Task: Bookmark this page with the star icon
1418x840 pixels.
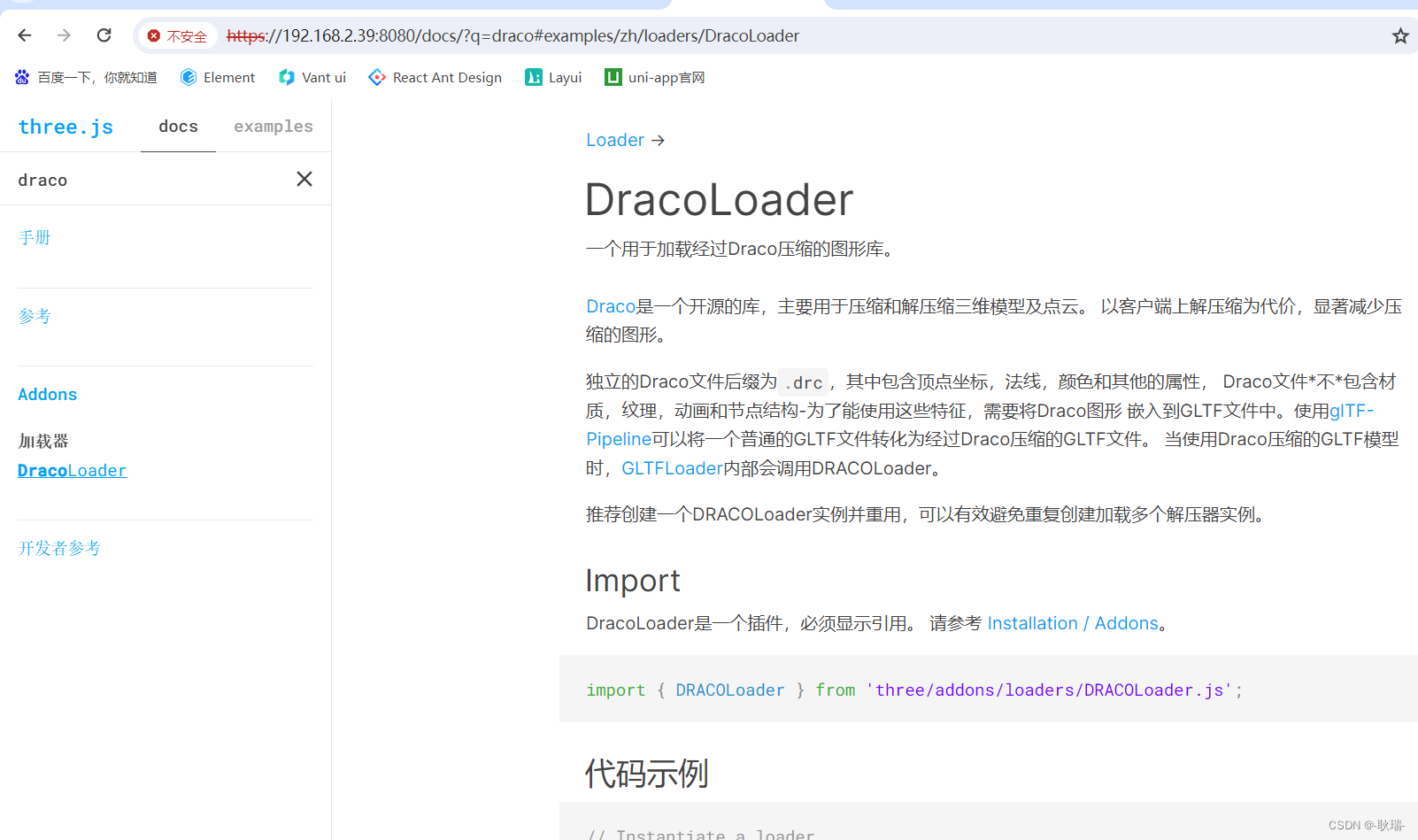Action: [x=1400, y=35]
